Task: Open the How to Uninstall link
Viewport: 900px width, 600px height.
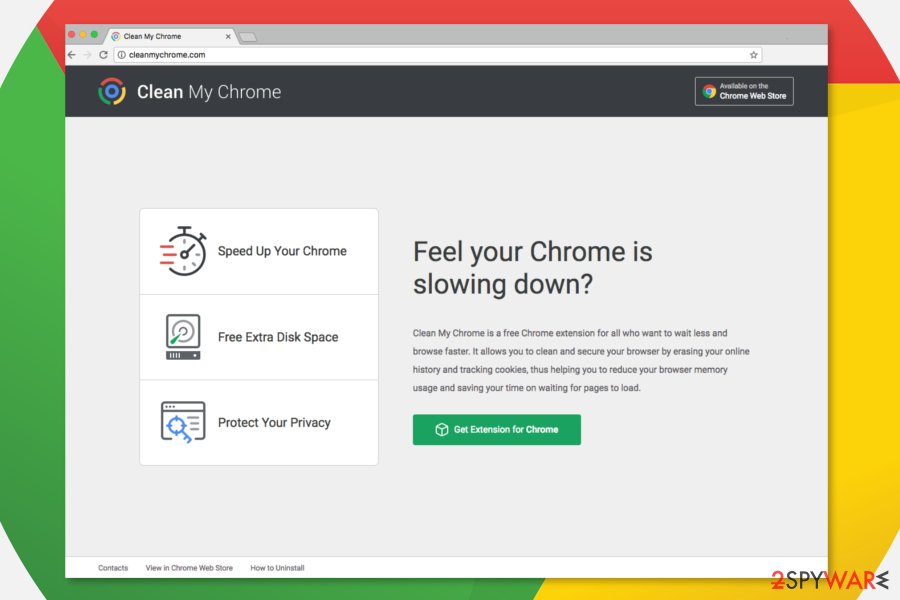Action: pyautogui.click(x=277, y=568)
